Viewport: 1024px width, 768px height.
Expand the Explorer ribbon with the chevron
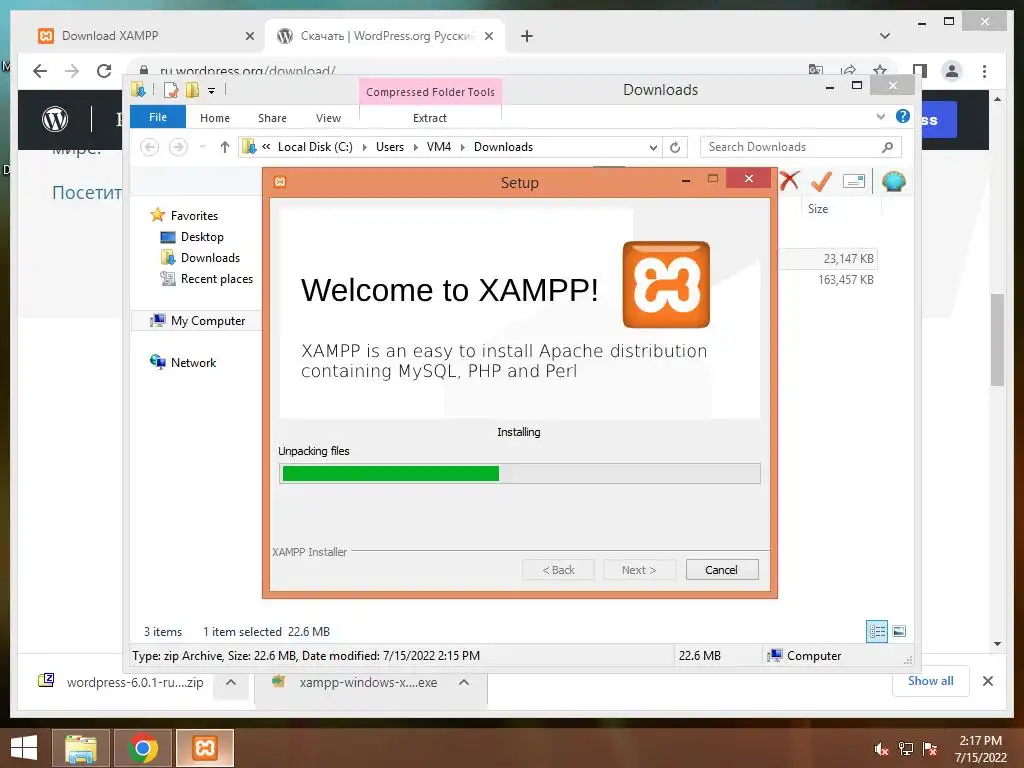pos(881,116)
